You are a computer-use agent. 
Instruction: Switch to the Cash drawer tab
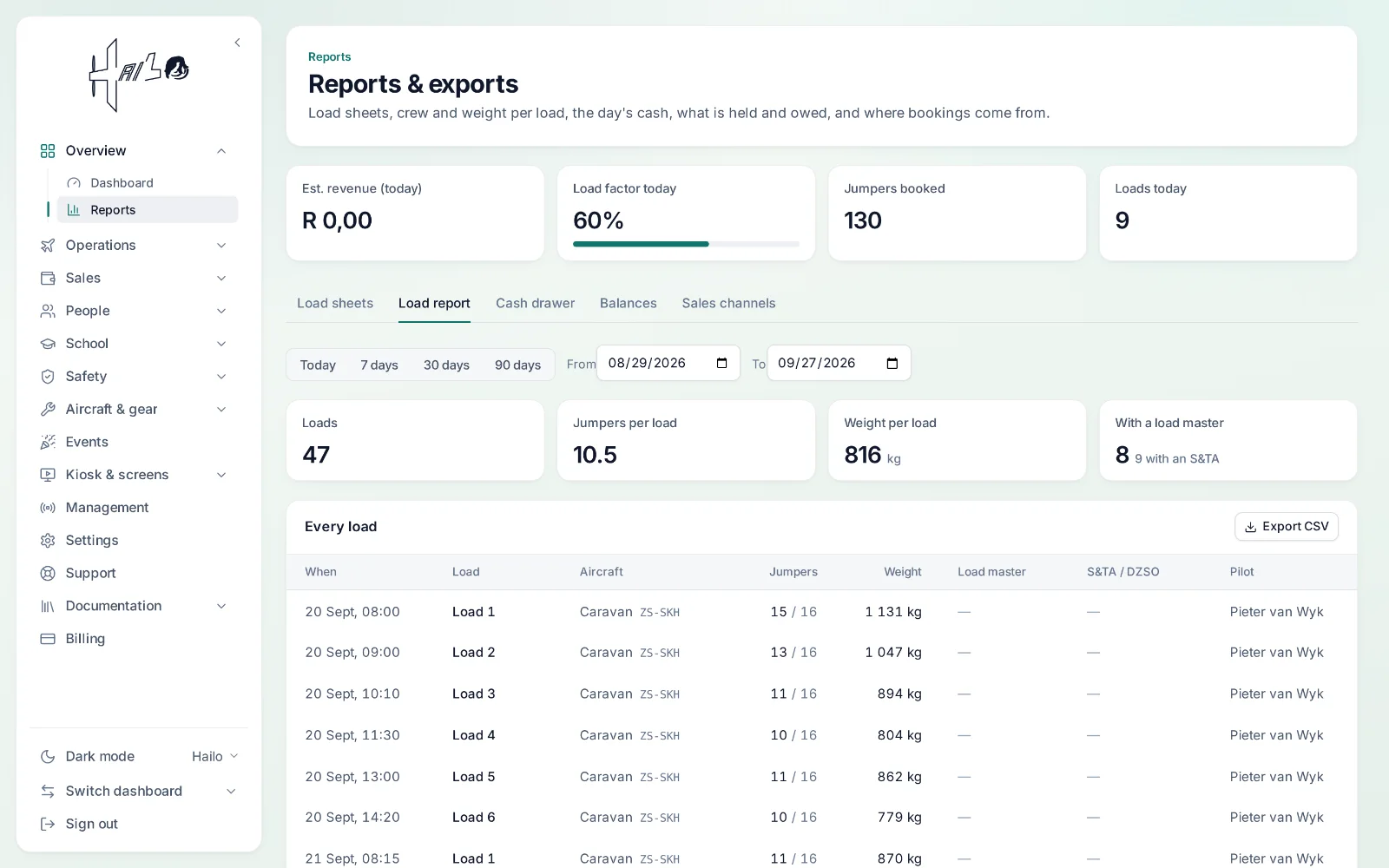[x=535, y=303]
